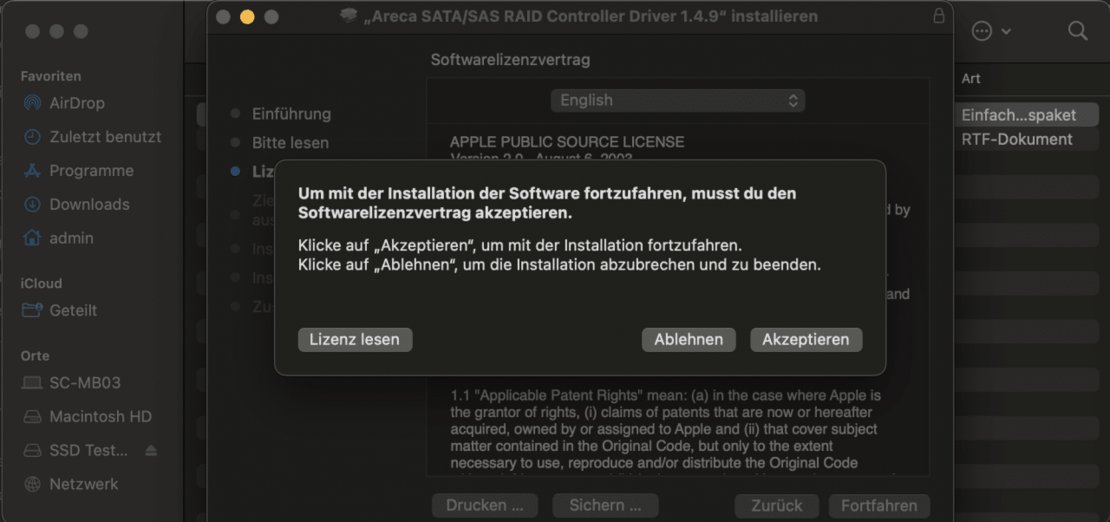Click the Ablehnen button
The height and width of the screenshot is (522, 1110).
point(688,339)
